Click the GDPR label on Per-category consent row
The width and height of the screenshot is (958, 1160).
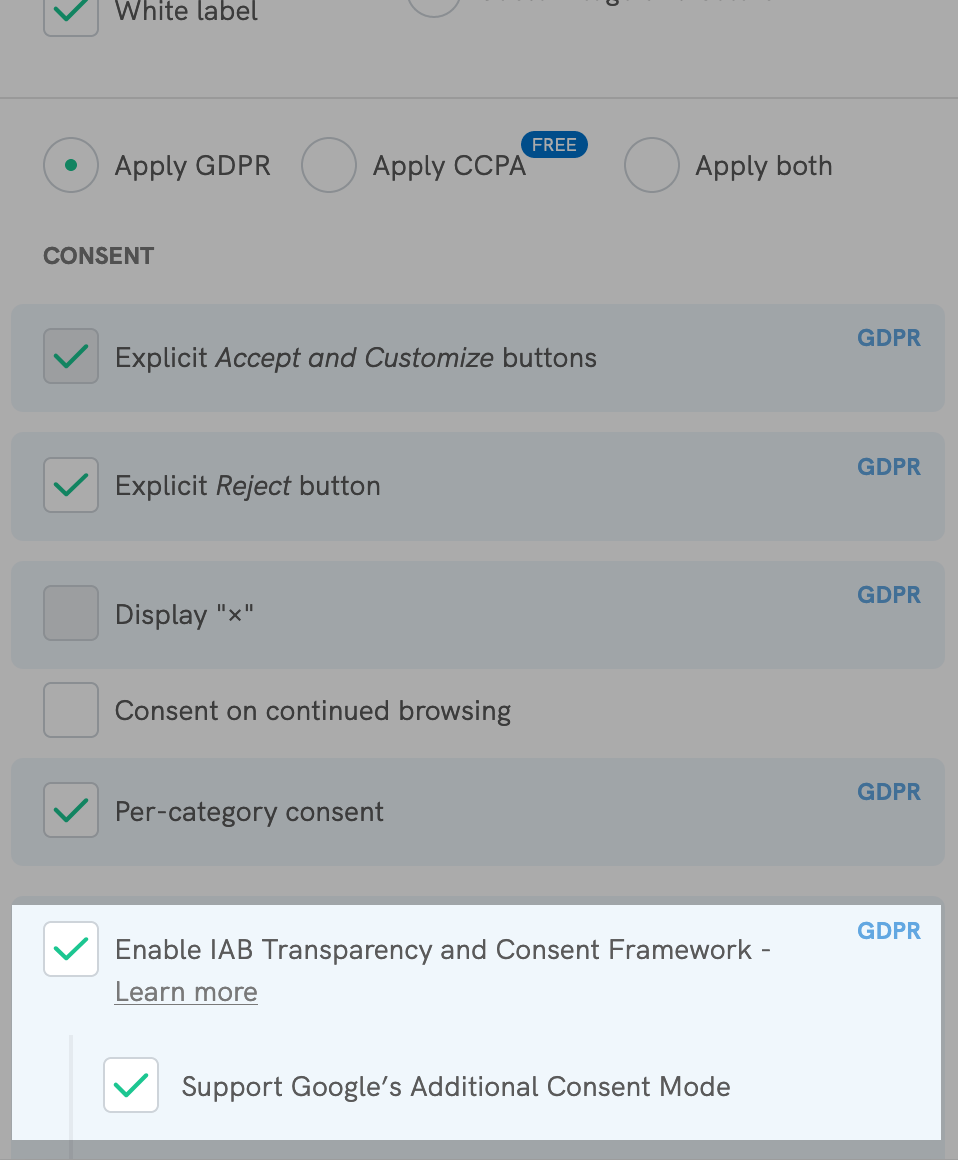point(888,791)
